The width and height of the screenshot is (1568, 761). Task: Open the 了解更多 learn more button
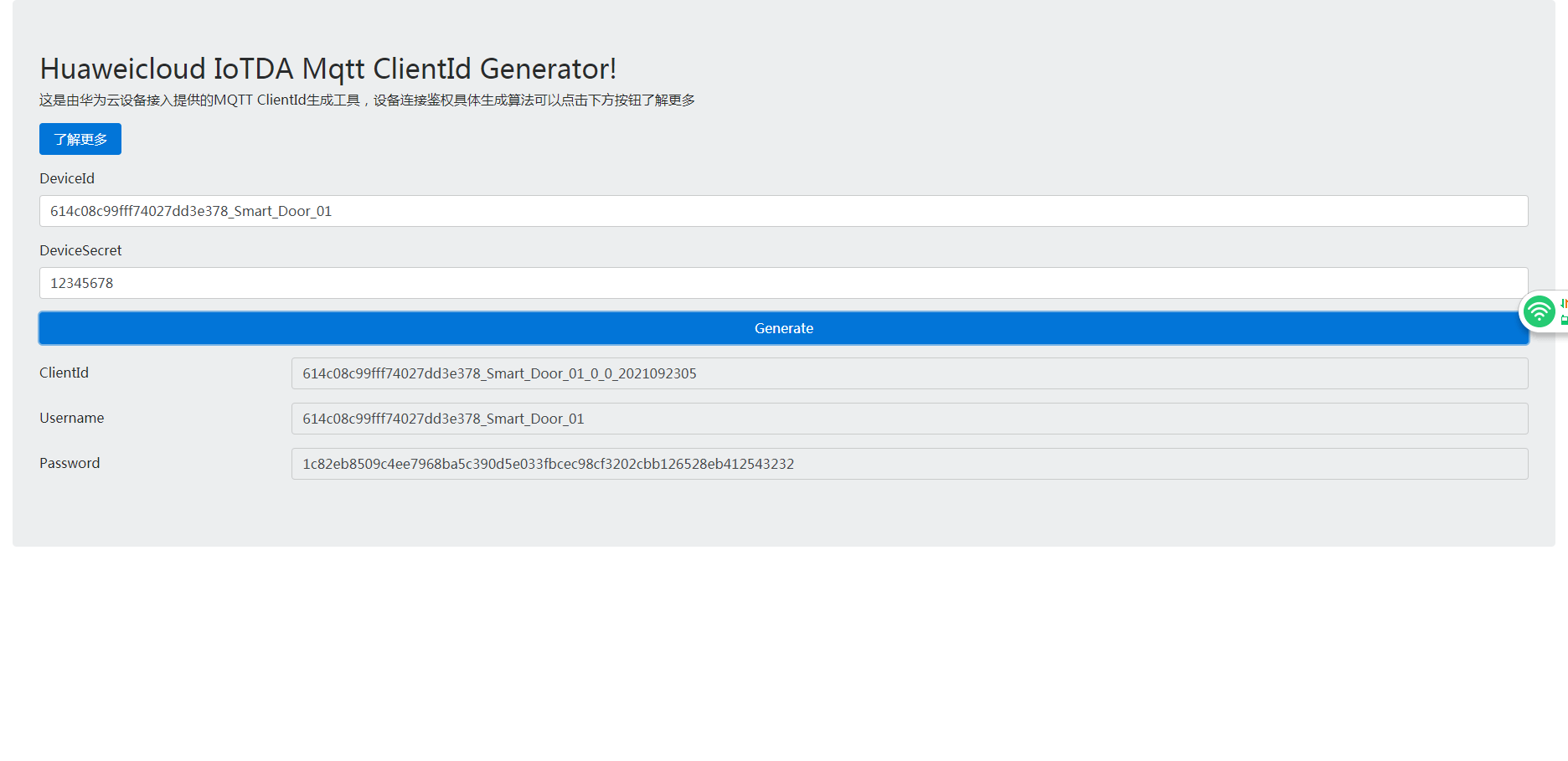[80, 139]
